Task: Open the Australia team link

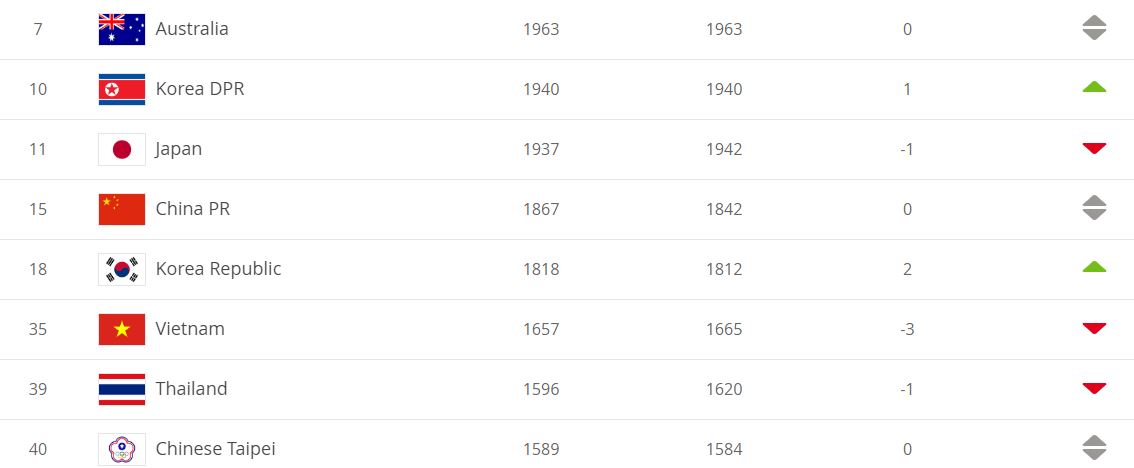Action: [192, 29]
